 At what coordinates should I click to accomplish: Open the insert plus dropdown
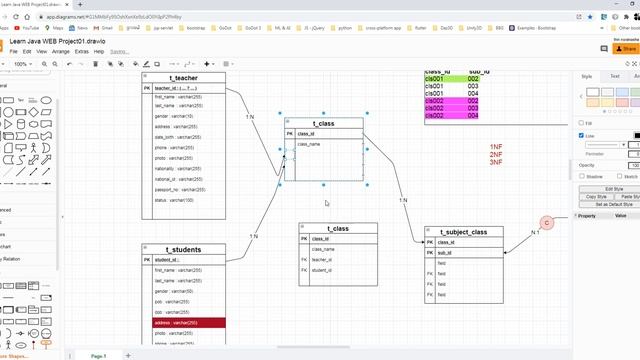pos(209,64)
